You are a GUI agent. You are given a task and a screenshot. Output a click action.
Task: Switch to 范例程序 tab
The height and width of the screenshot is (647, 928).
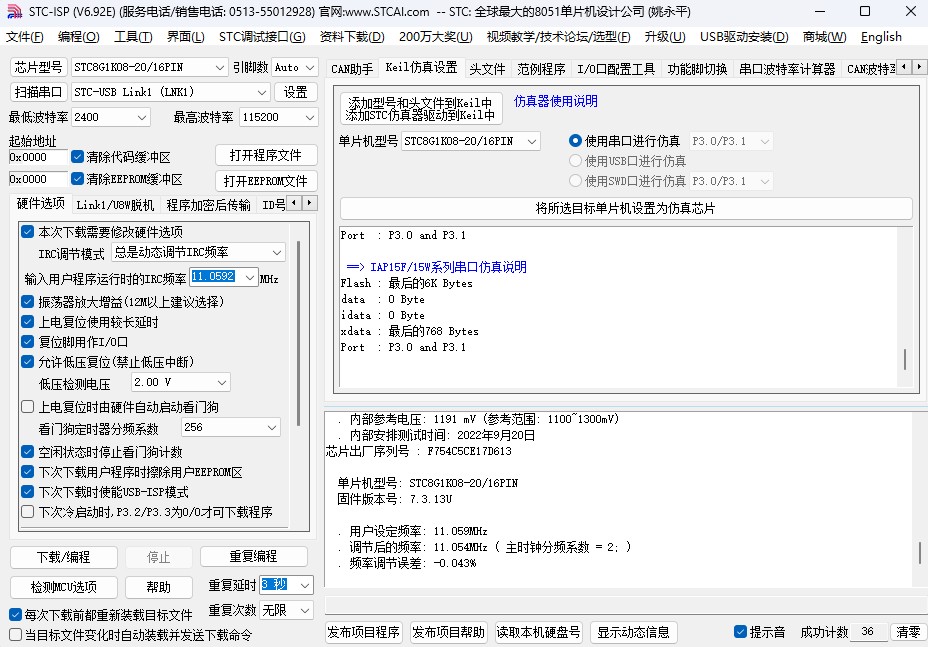pos(541,69)
